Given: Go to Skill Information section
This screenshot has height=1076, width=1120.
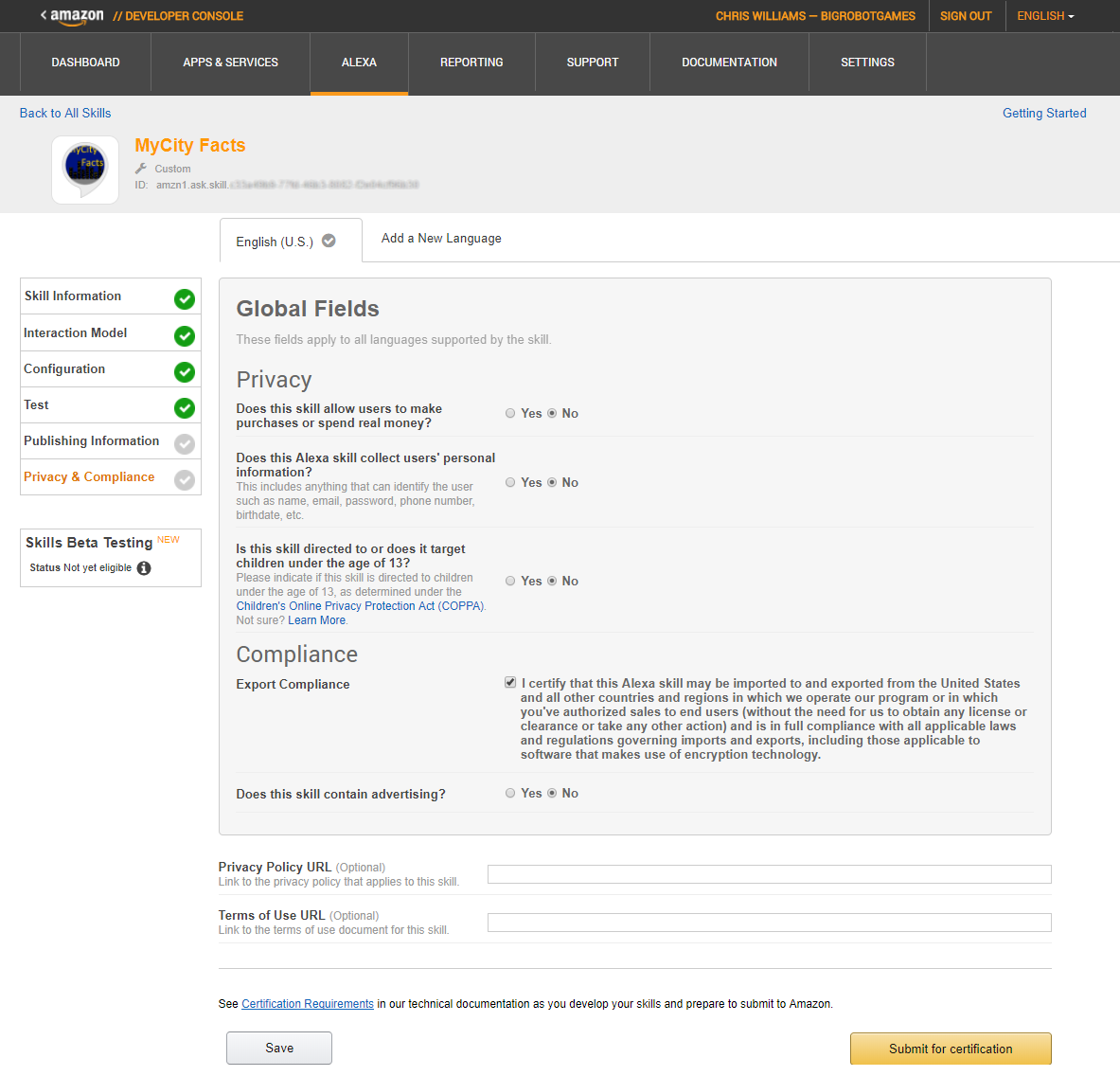Looking at the screenshot, I should tap(111, 296).
